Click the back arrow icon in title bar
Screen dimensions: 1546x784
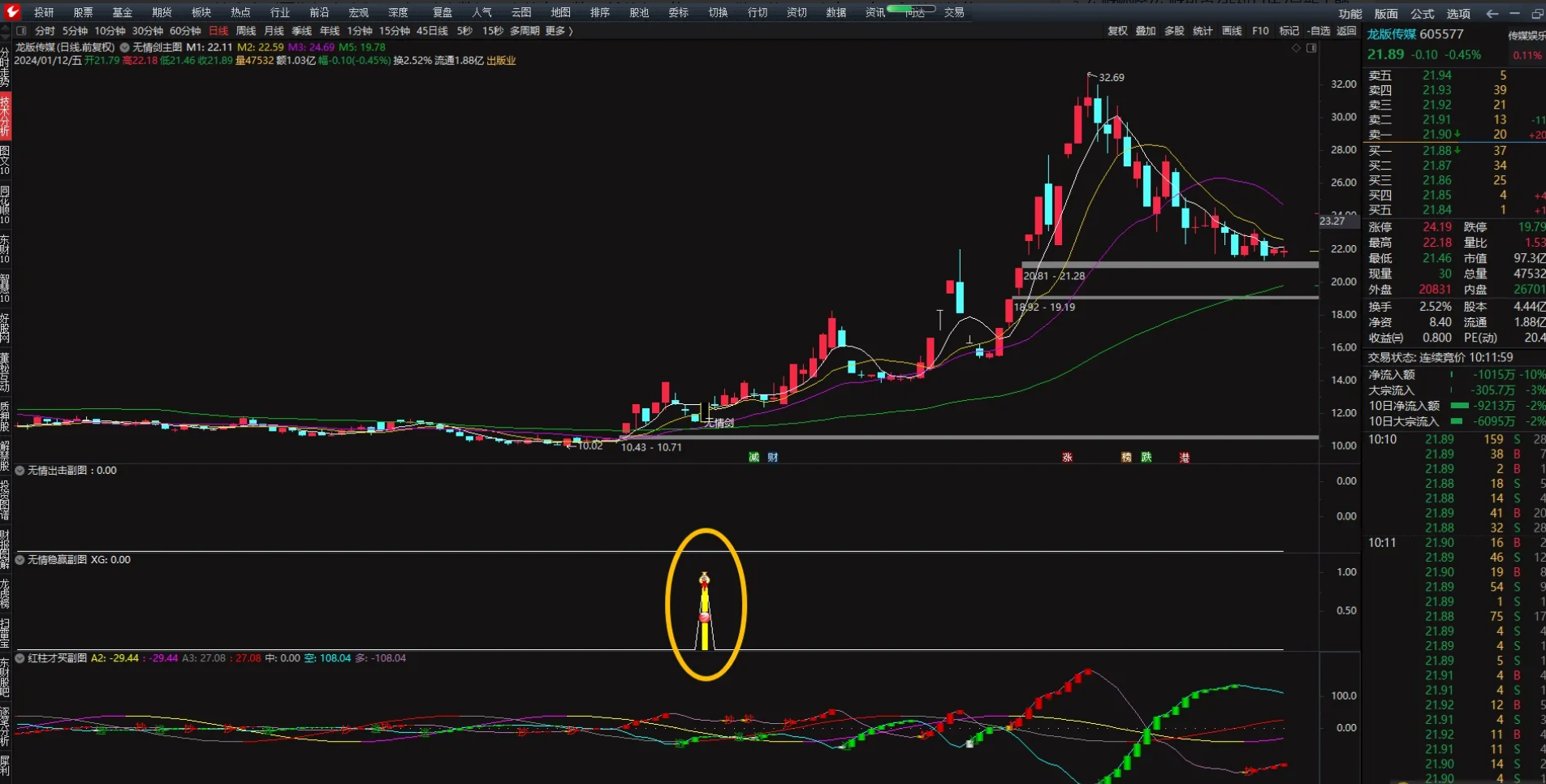tap(1492, 13)
